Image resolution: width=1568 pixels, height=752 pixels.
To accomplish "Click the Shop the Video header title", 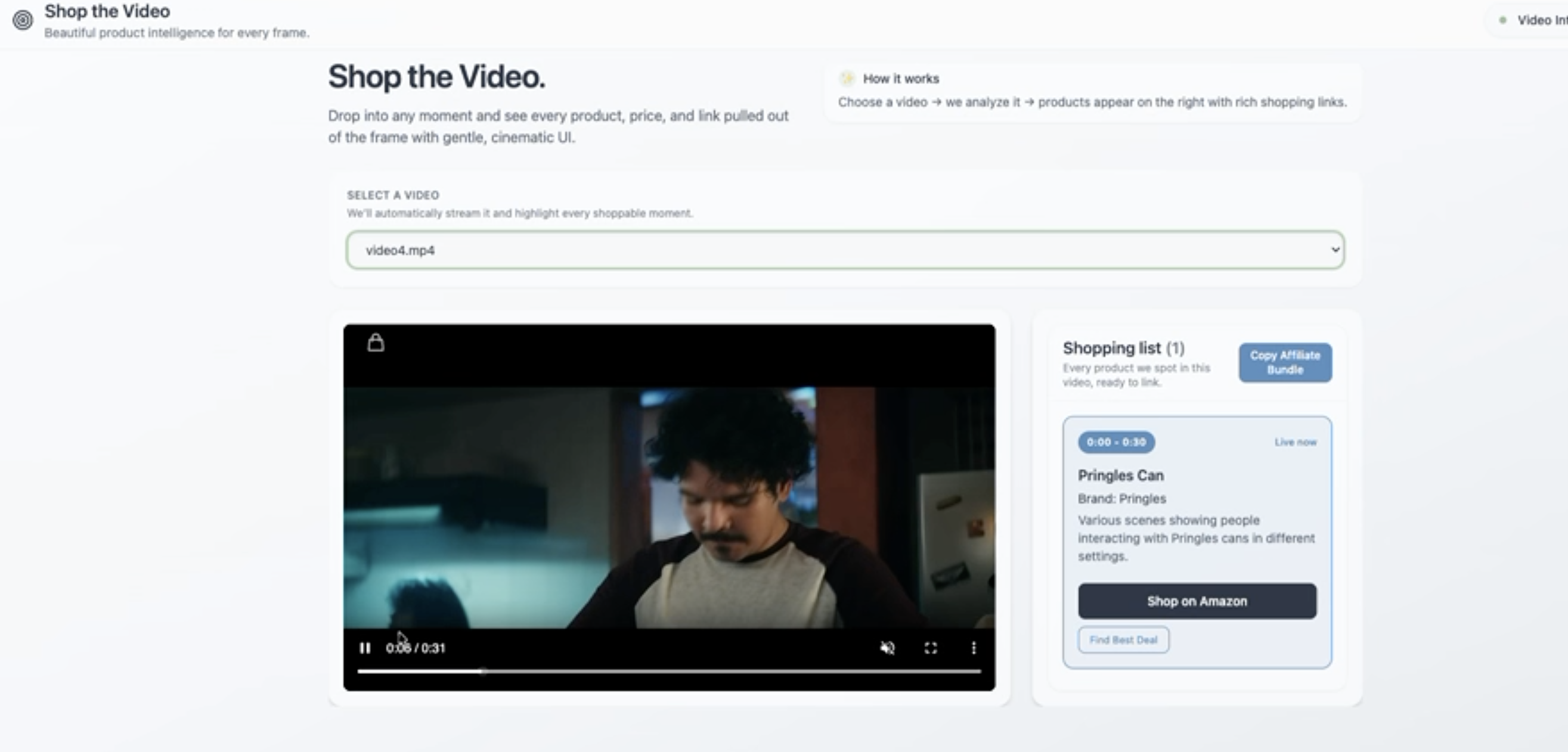I will (107, 11).
